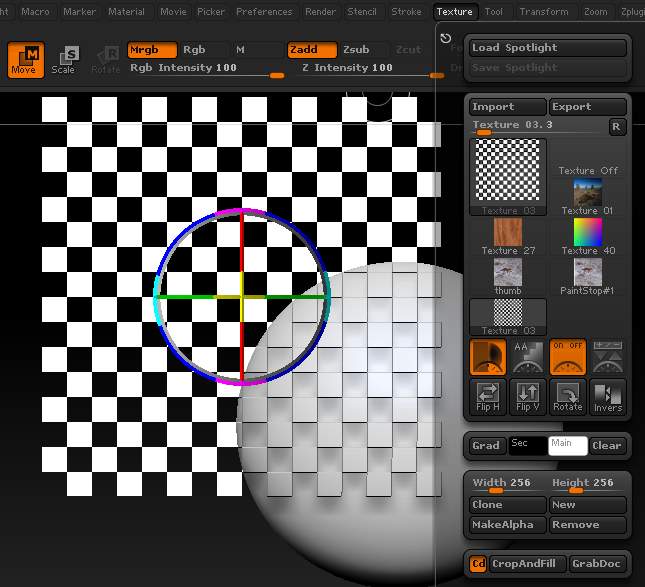645x587 pixels.
Task: Click the add/remove Spotlight icon
Action: pyautogui.click(x=608, y=357)
